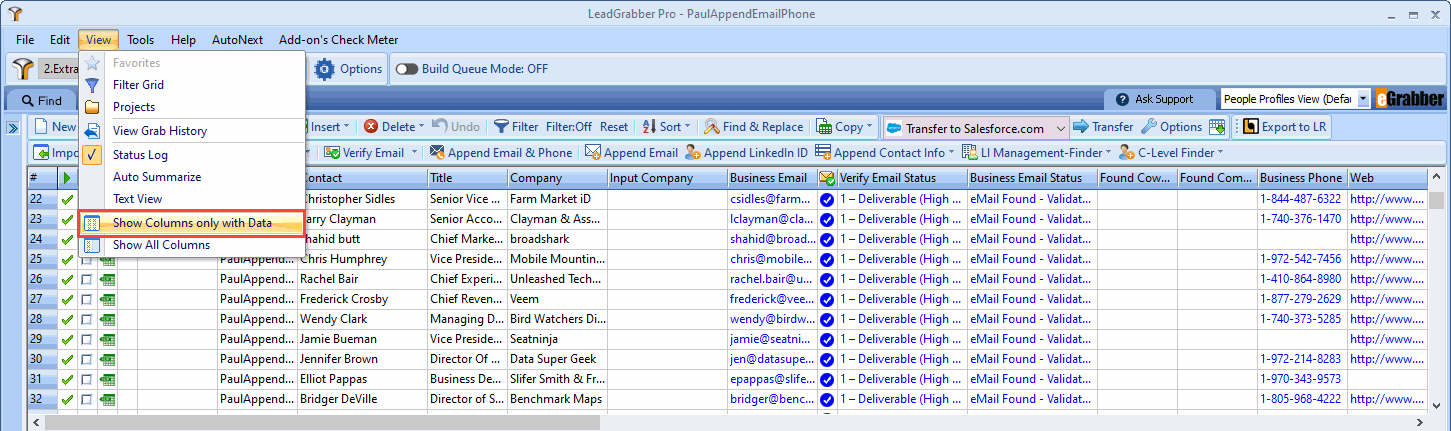Choose Text View menu entry
The image size is (1451, 431).
coord(138,199)
